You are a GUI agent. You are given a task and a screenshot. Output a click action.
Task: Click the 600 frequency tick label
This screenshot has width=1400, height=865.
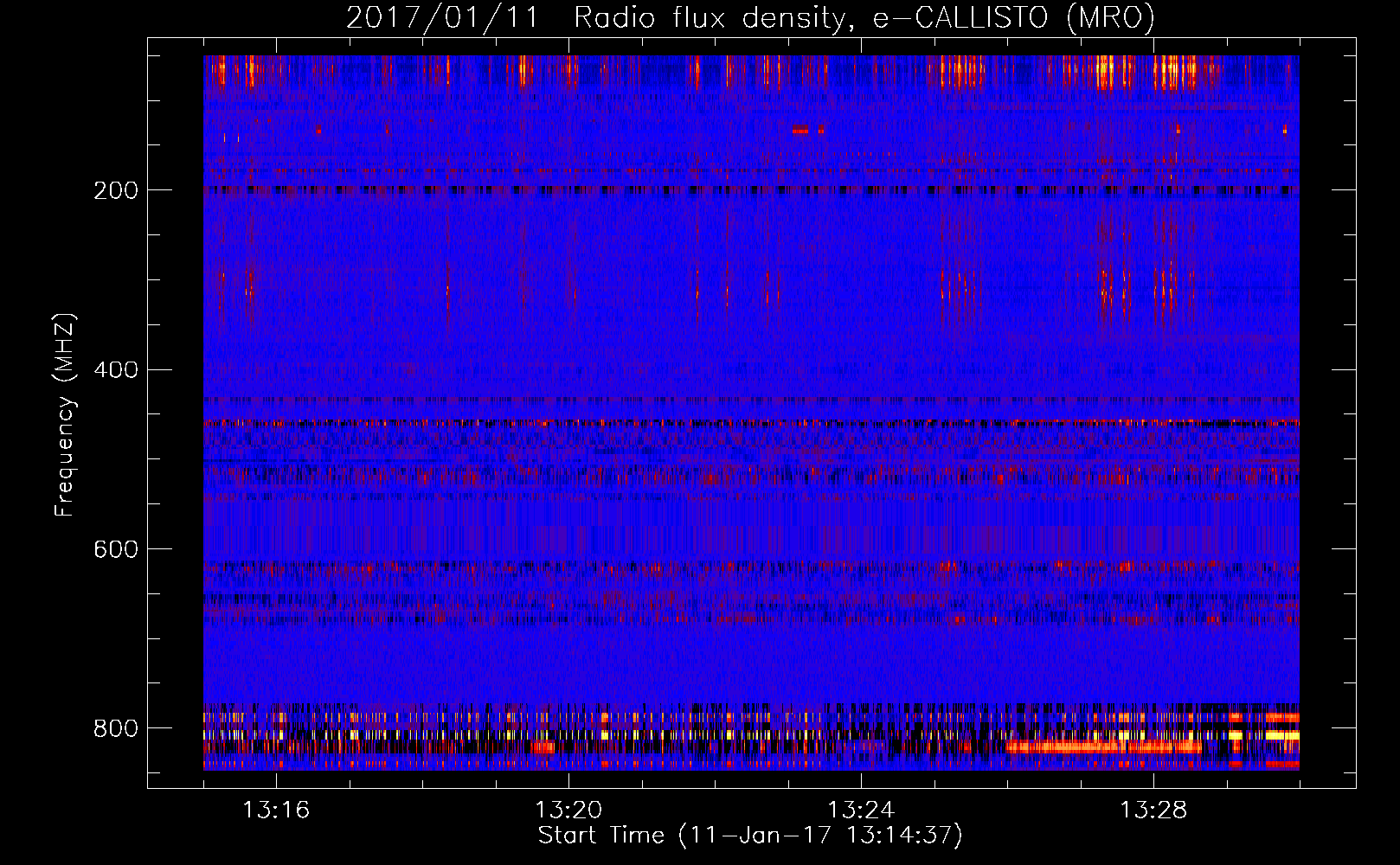point(115,549)
